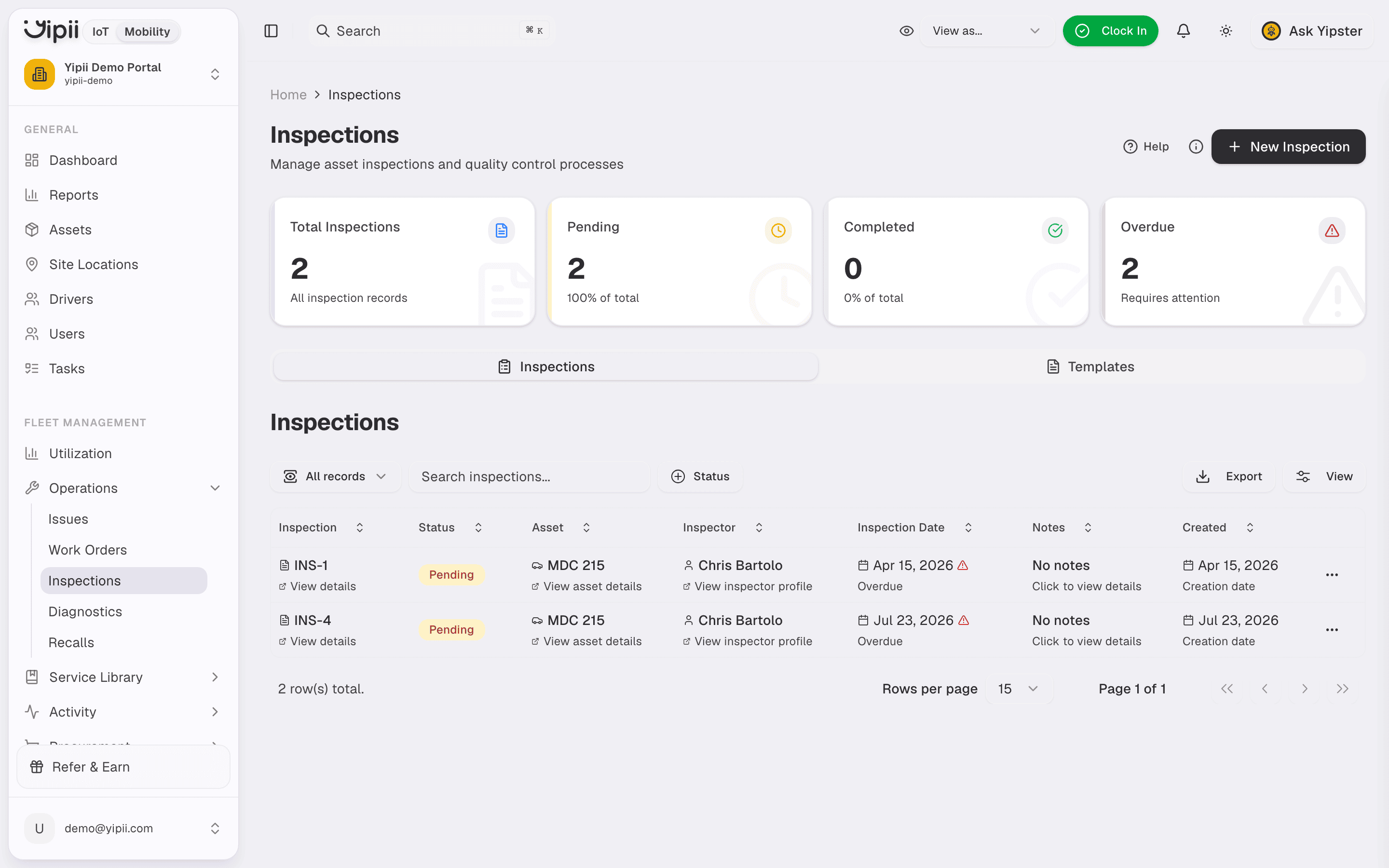
Task: Open demo@yipii.com account menu
Action: click(x=123, y=828)
